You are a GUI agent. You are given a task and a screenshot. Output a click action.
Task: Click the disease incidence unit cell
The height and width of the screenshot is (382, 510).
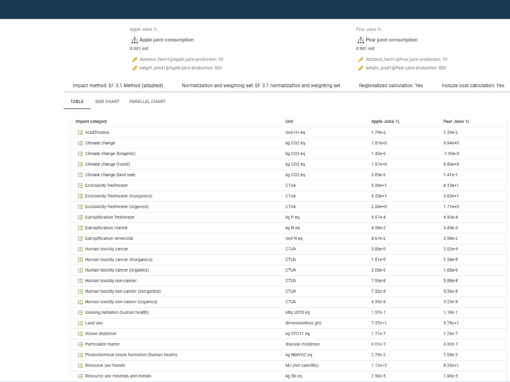click(x=302, y=344)
